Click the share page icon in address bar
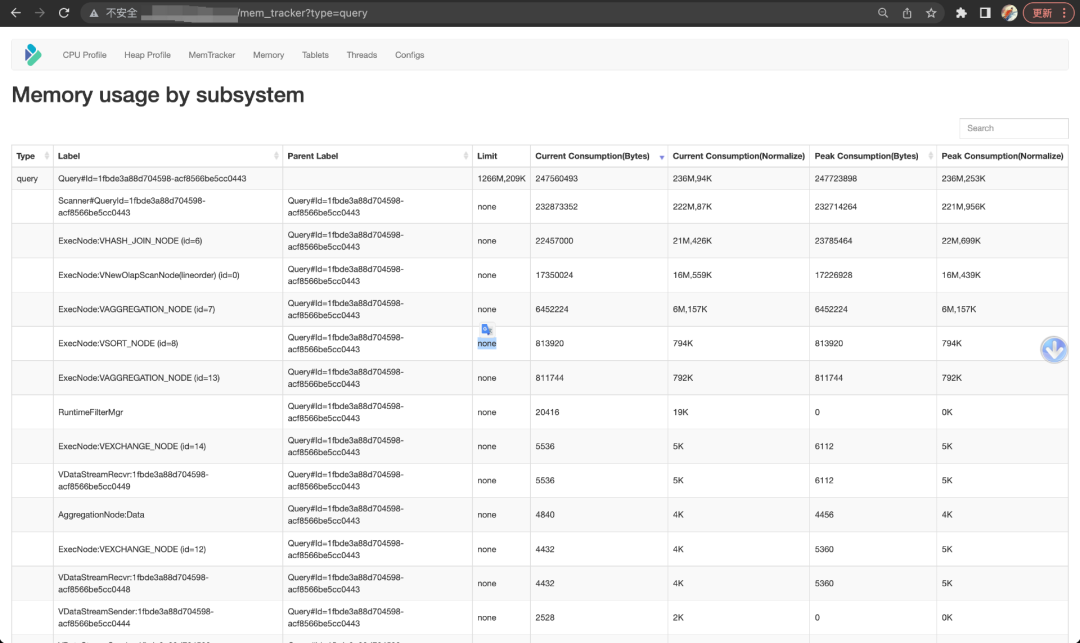Viewport: 1080px width, 643px height. coord(907,13)
